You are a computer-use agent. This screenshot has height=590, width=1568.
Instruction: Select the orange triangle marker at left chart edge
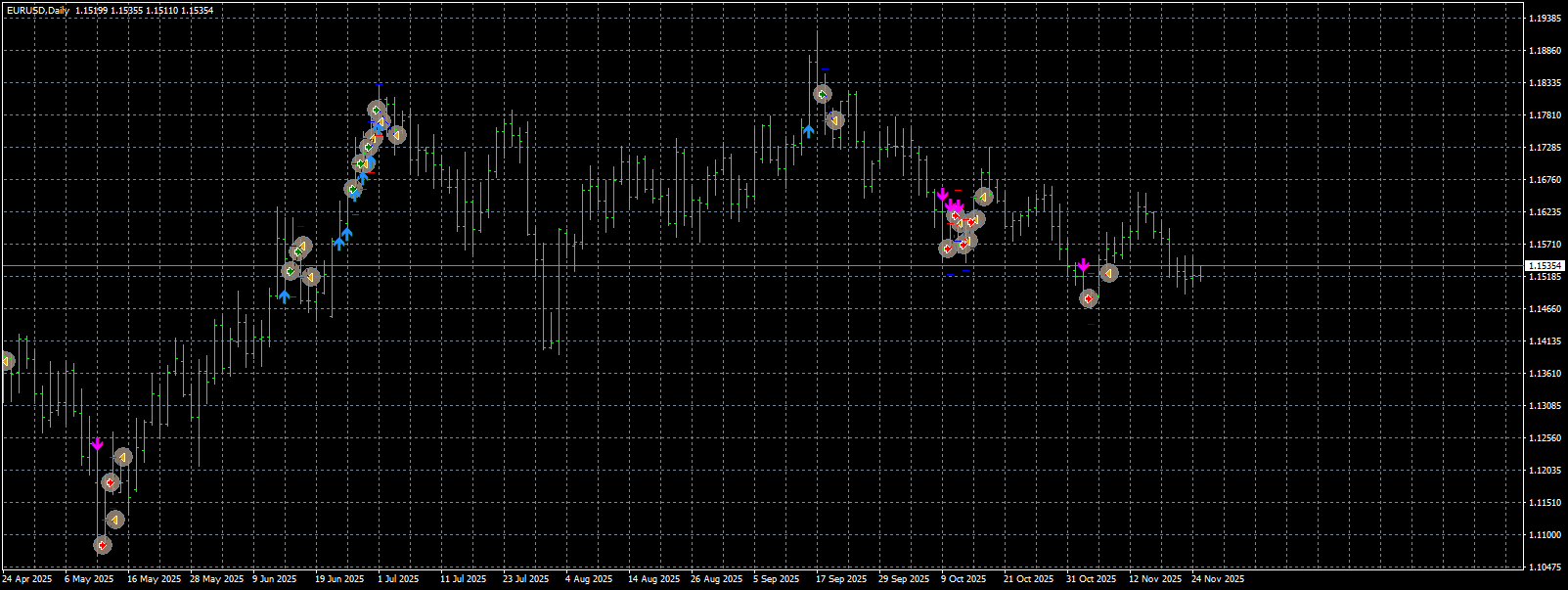click(6, 361)
